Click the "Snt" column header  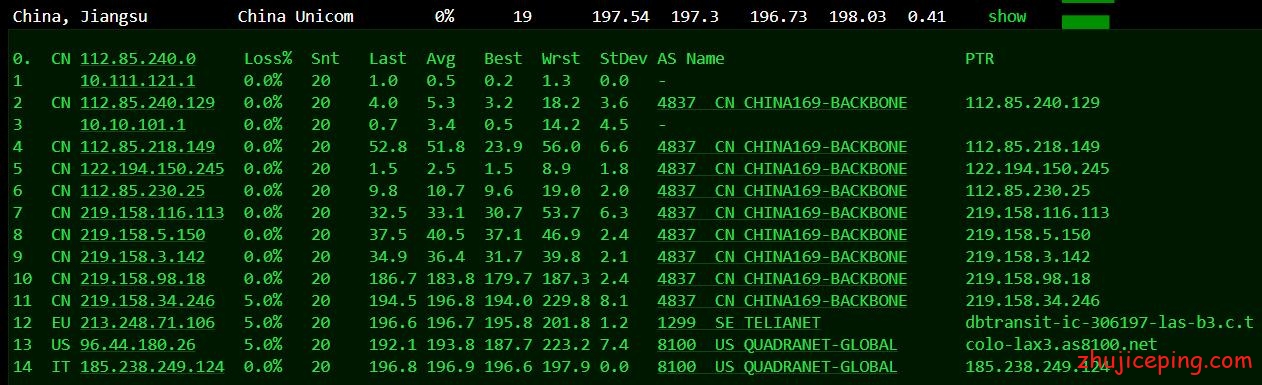click(324, 59)
